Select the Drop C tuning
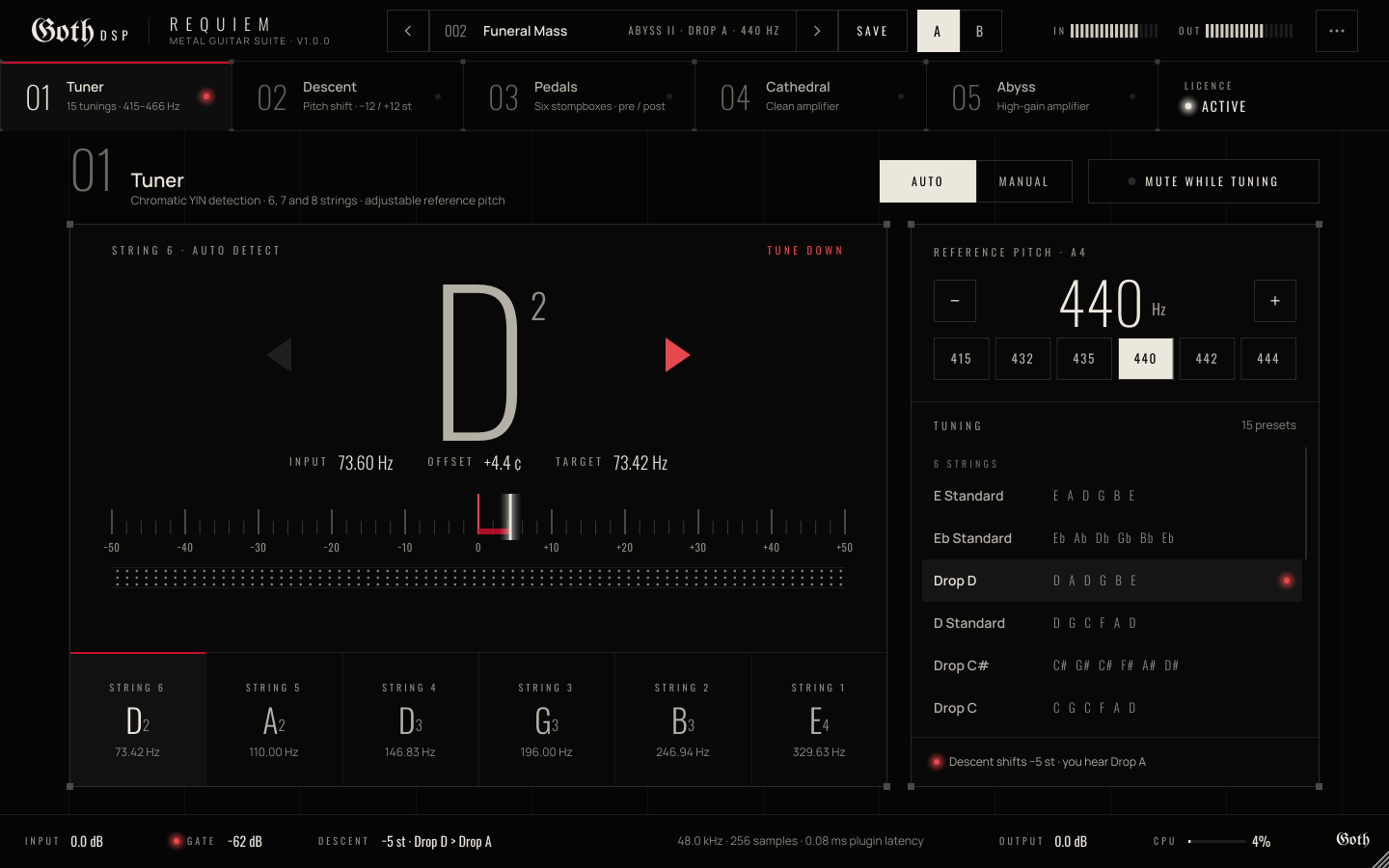The width and height of the screenshot is (1389, 868). pyautogui.click(x=1112, y=708)
